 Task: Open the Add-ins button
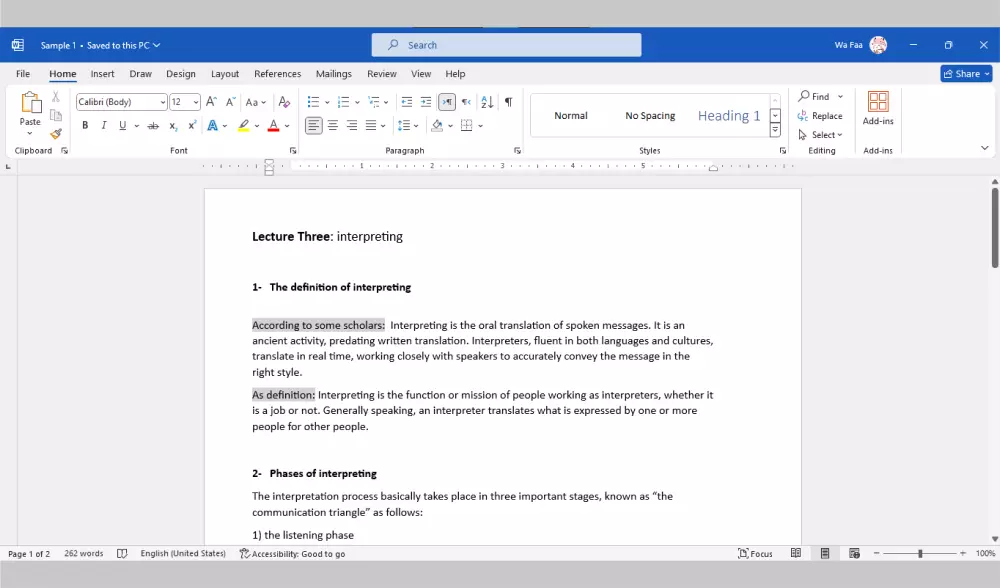[x=878, y=108]
